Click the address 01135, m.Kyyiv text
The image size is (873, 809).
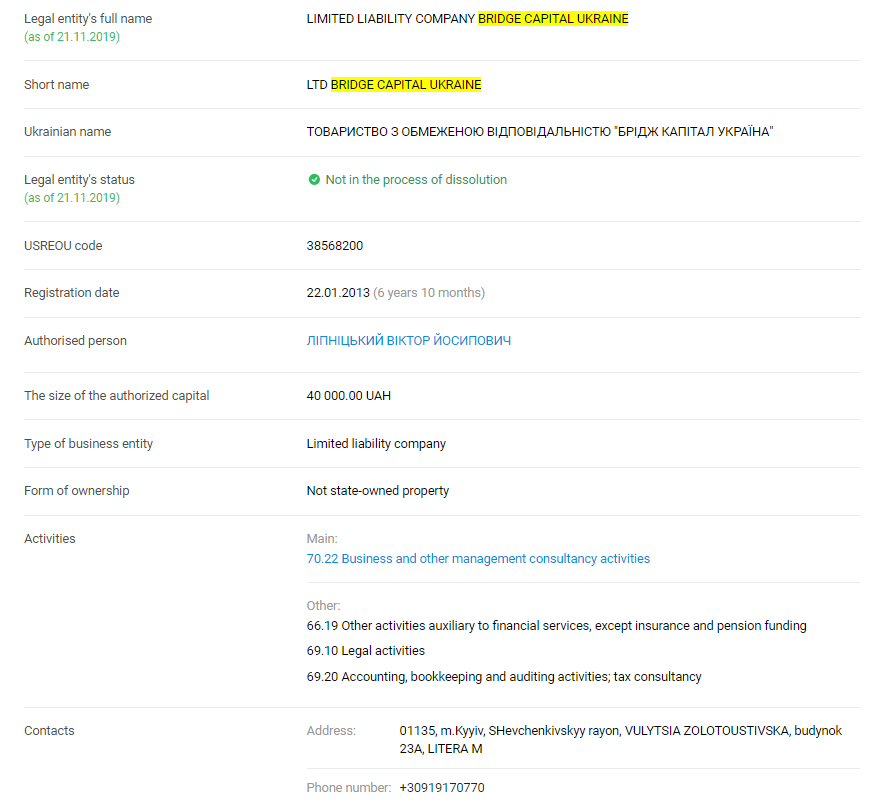(620, 739)
